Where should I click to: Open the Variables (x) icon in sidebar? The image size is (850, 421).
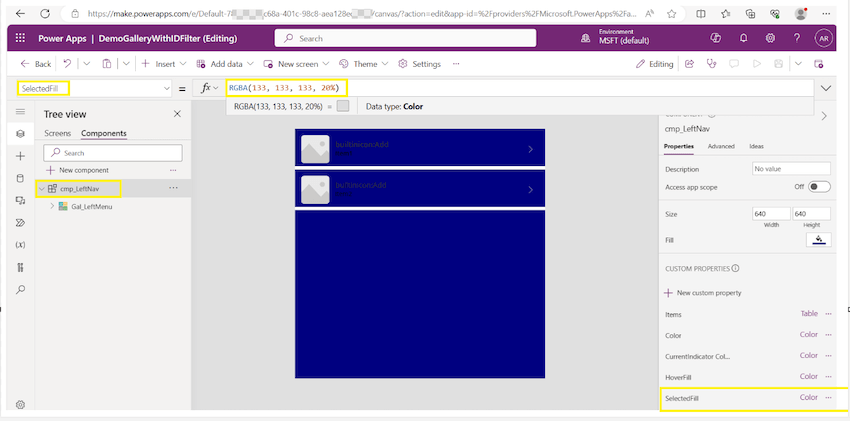point(21,245)
